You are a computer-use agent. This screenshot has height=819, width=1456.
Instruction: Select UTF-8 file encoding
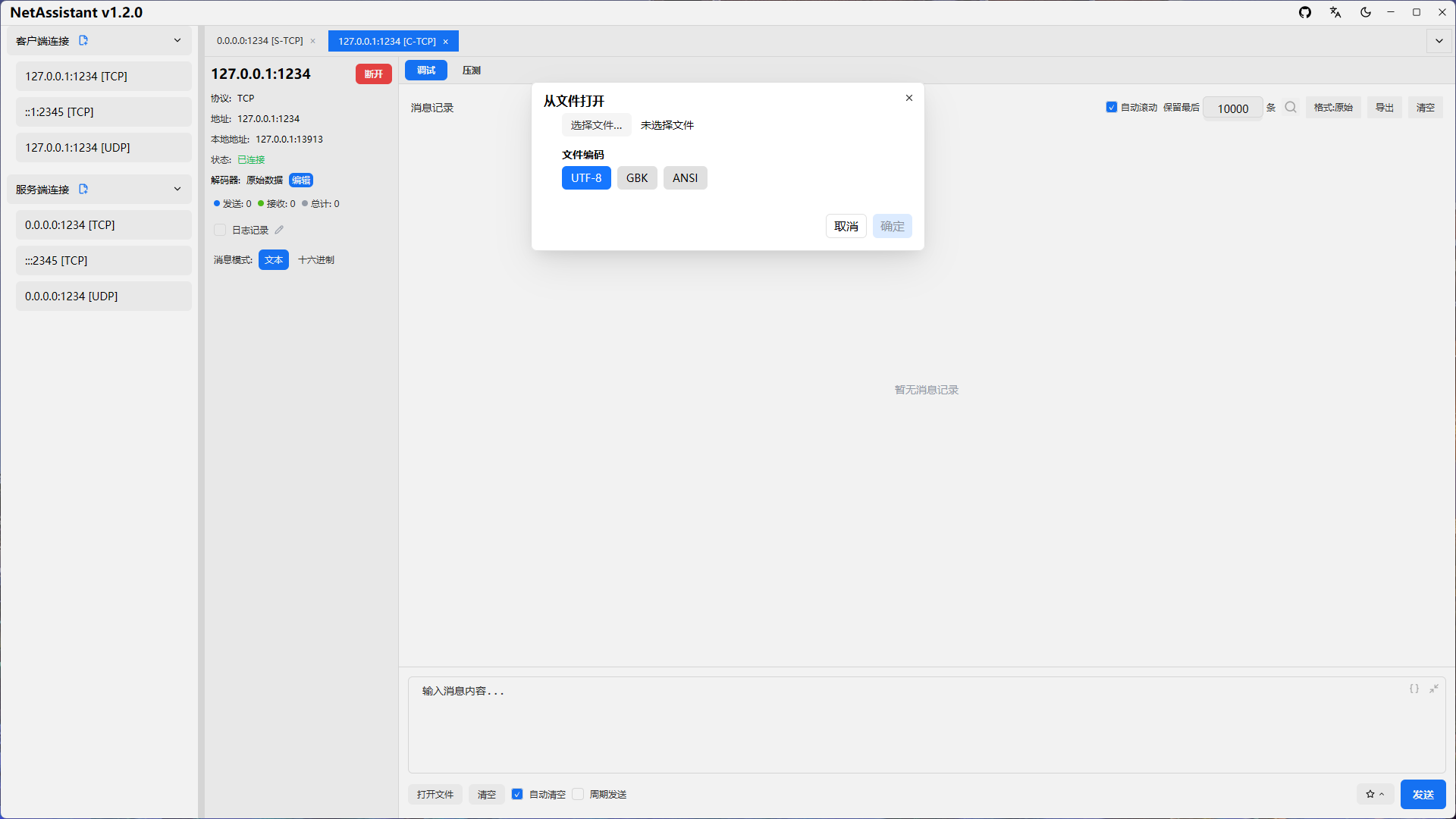tap(586, 178)
